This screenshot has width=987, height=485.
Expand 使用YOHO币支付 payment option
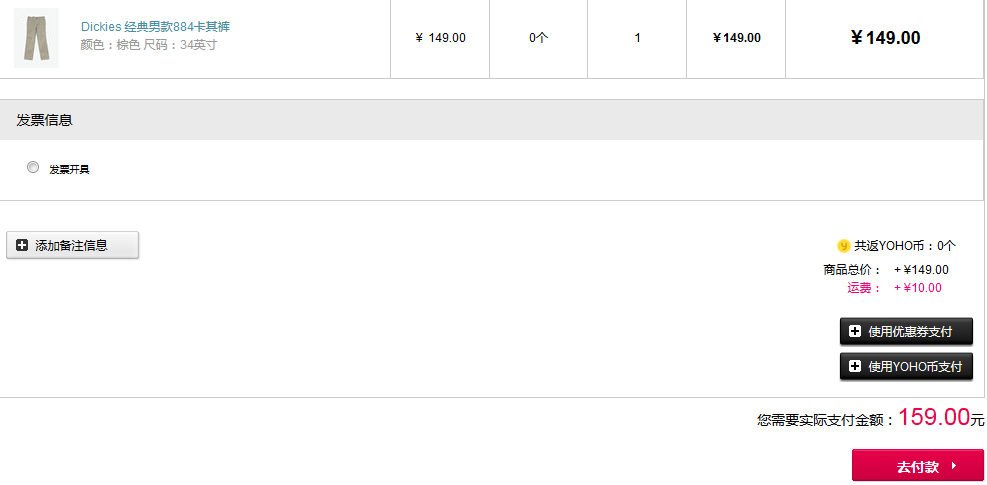coord(906,367)
